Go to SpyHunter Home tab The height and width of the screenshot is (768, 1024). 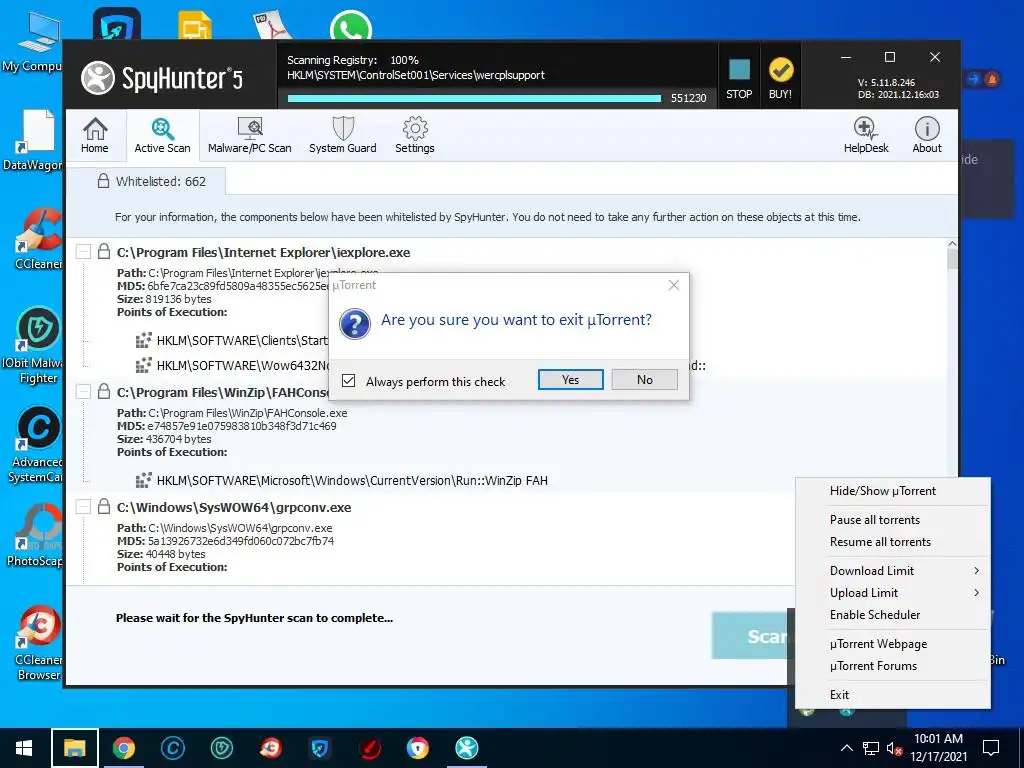(95, 135)
